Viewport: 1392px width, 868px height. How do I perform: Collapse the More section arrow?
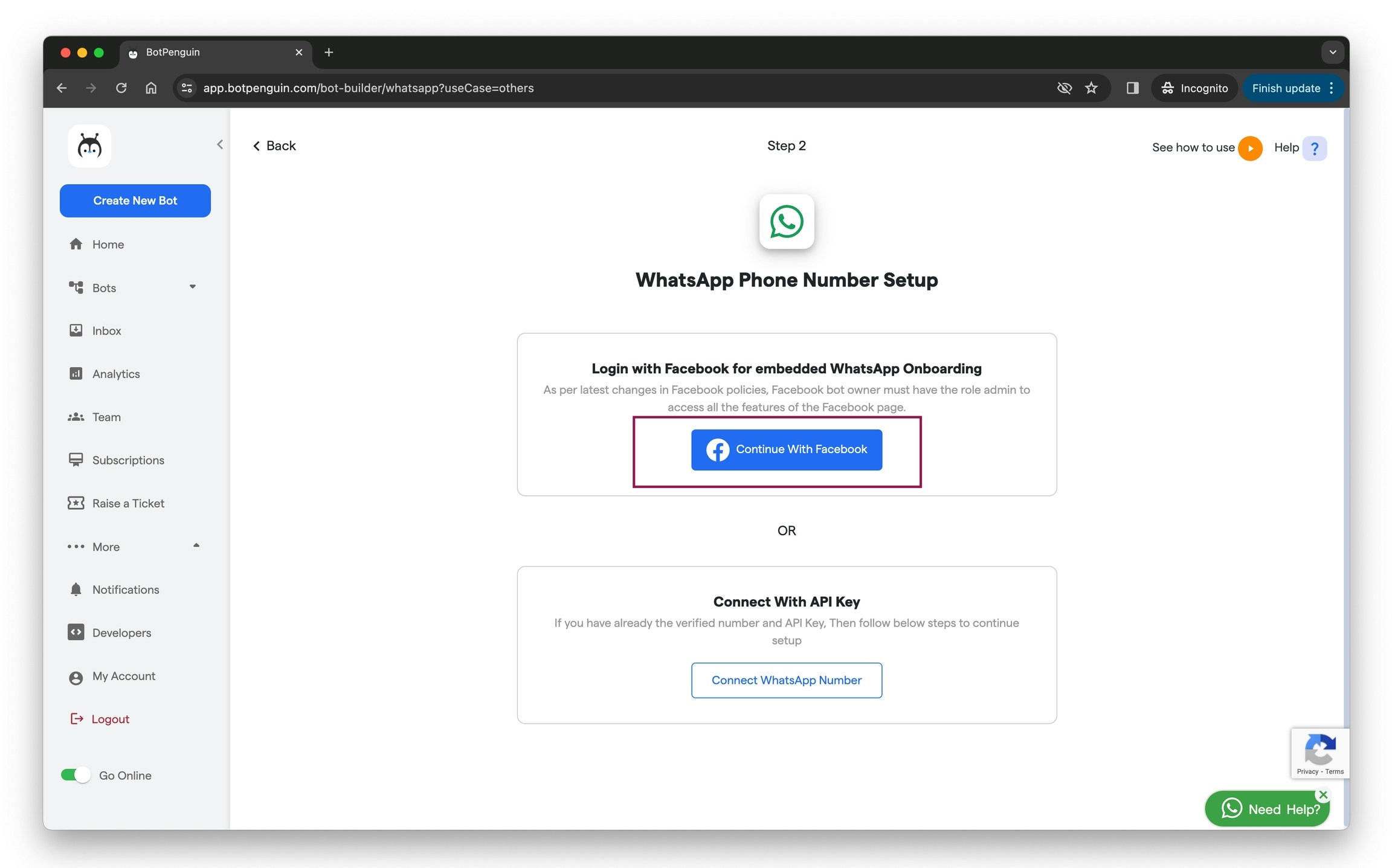(196, 546)
